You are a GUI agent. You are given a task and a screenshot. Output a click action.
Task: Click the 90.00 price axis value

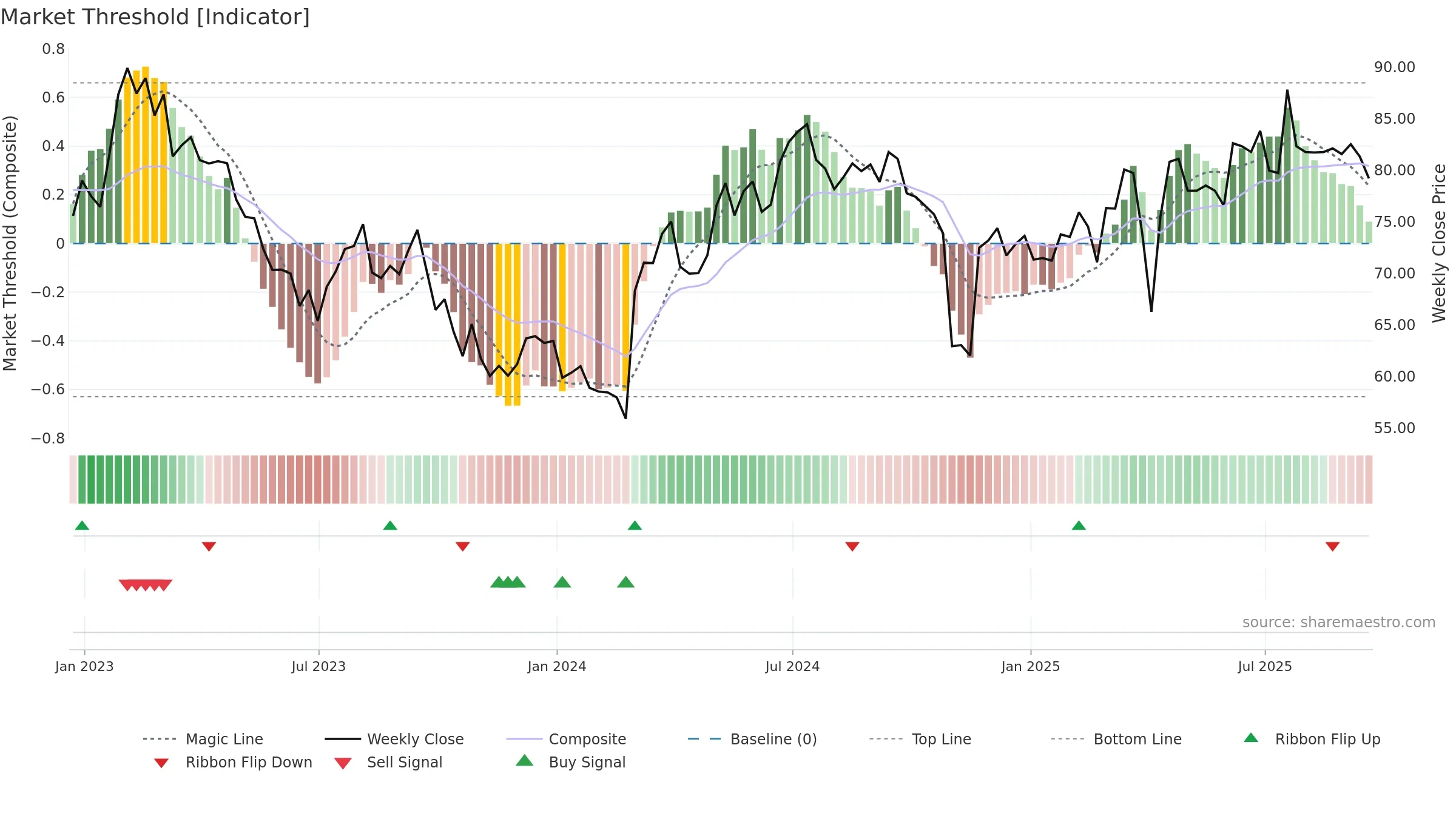(1395, 67)
